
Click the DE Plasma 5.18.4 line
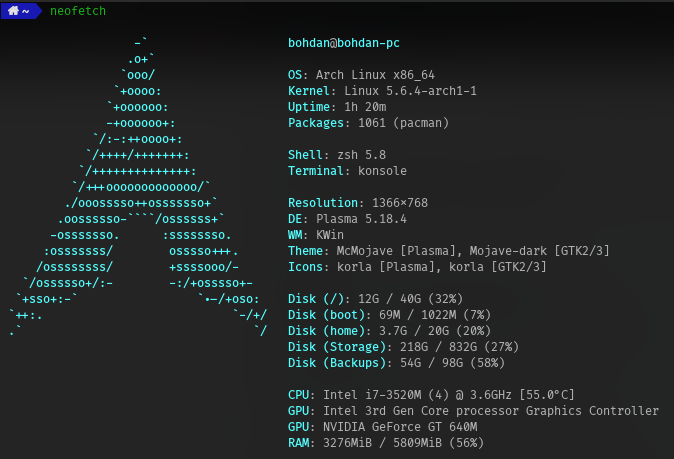tap(347, 219)
